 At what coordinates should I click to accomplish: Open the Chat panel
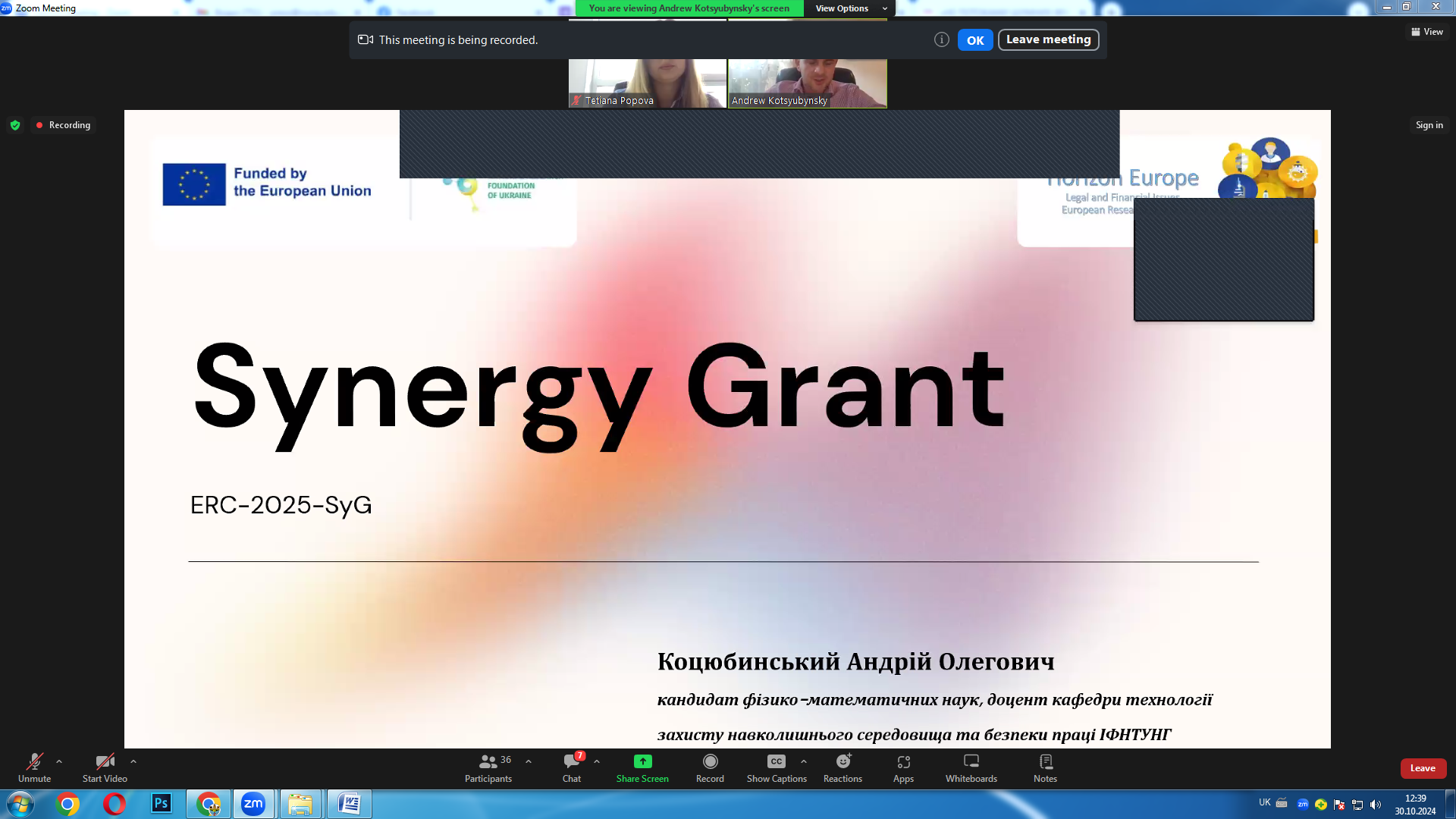(572, 767)
